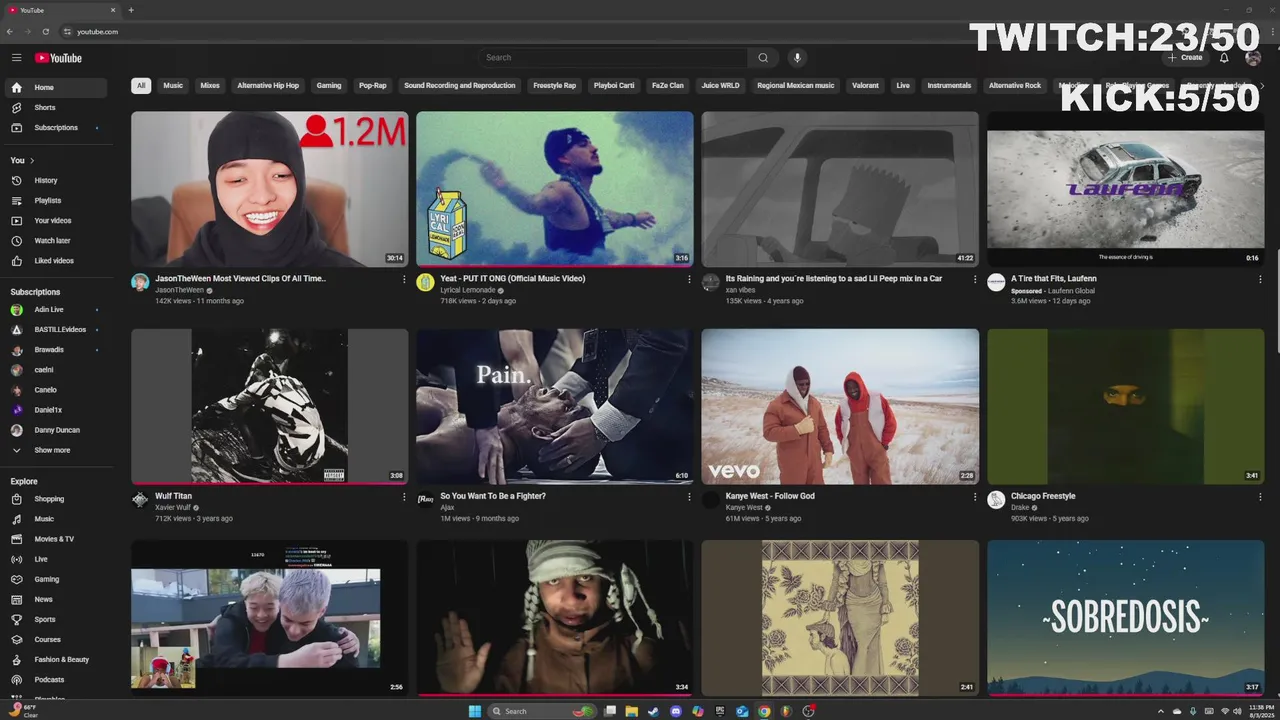Play Kanye West Follow God thumbnail

coord(840,407)
